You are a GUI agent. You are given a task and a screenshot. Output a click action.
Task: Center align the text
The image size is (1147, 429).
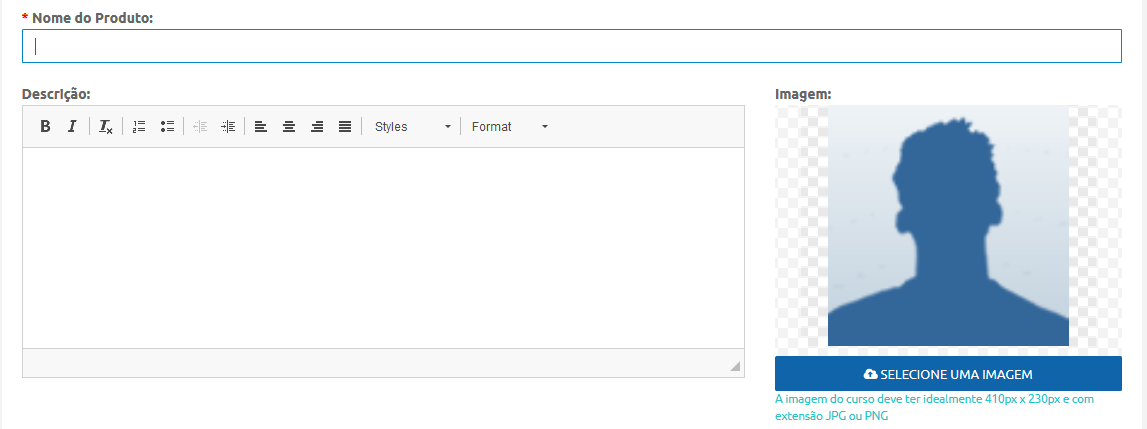coord(289,127)
